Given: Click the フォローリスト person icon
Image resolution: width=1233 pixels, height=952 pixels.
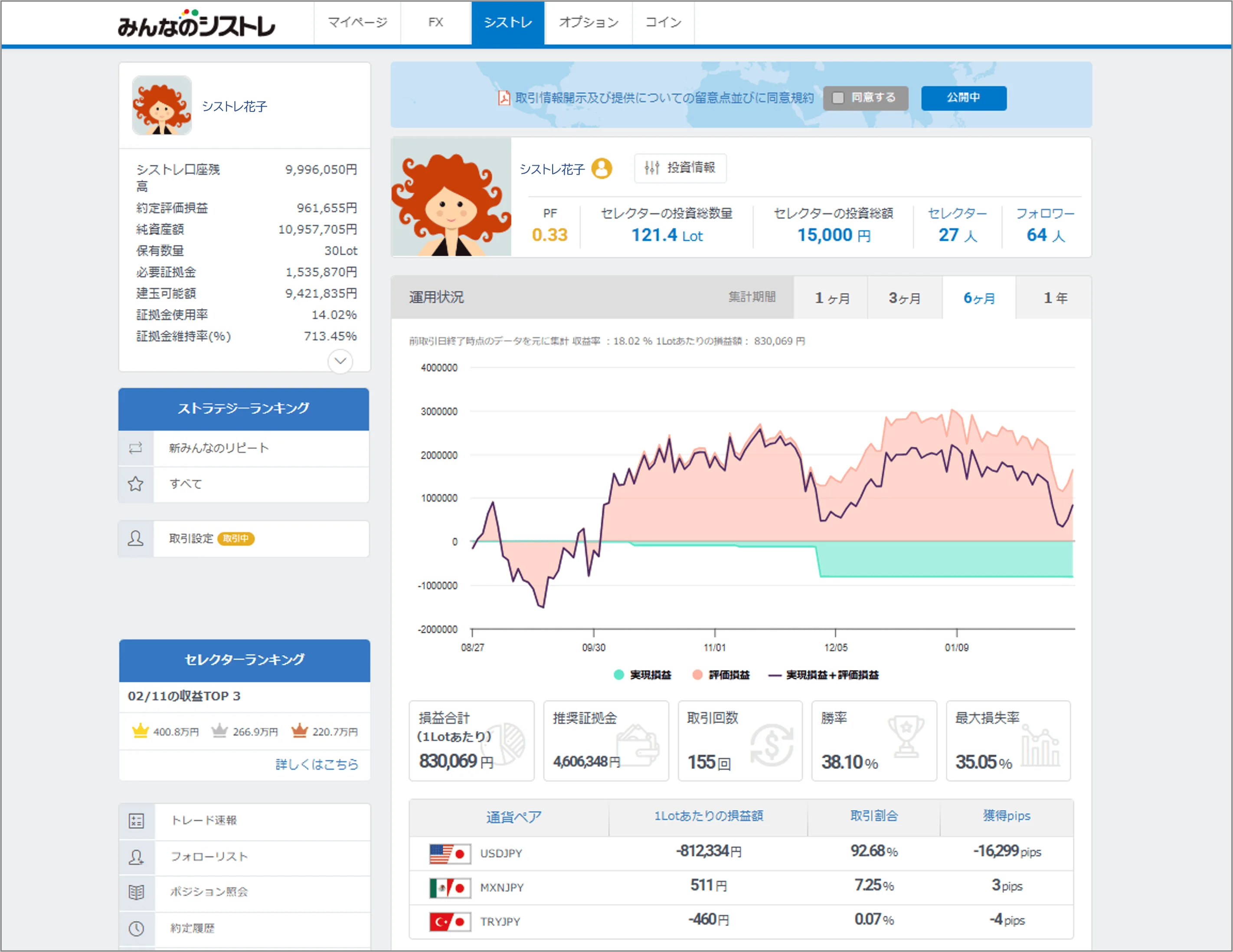Looking at the screenshot, I should tap(137, 857).
